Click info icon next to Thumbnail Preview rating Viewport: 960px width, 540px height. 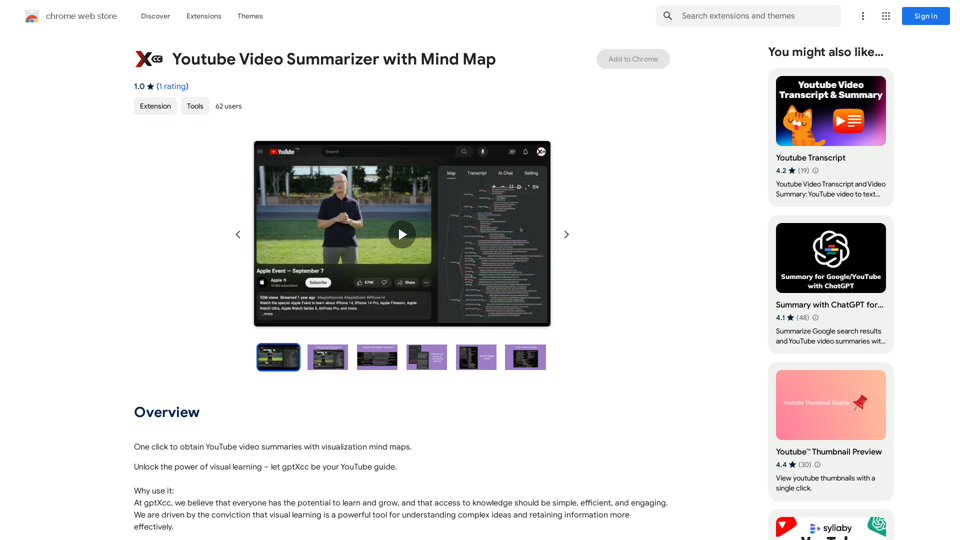coord(817,465)
